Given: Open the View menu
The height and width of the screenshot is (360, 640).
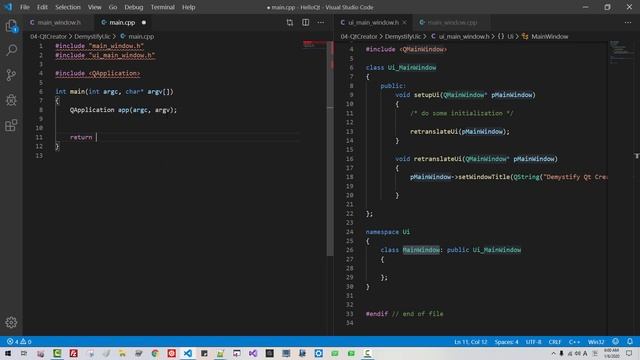Looking at the screenshot, I should point(94,7).
